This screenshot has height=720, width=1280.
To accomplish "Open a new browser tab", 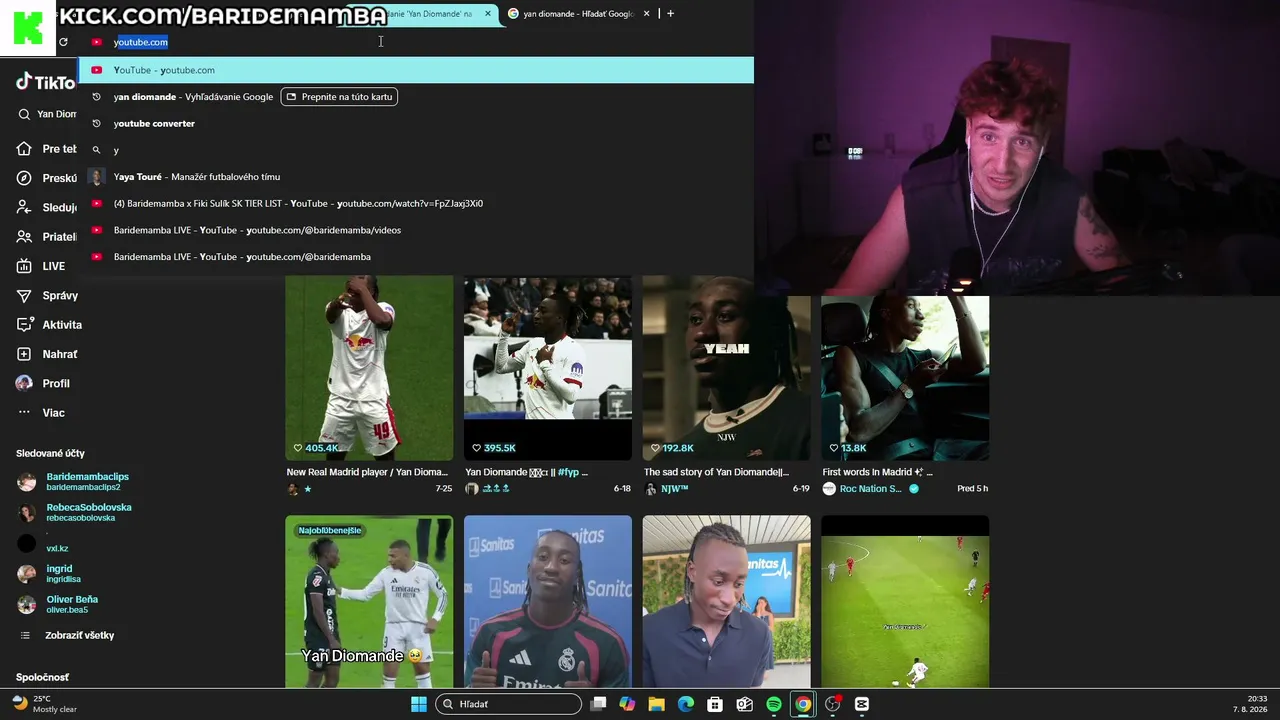I will [670, 14].
